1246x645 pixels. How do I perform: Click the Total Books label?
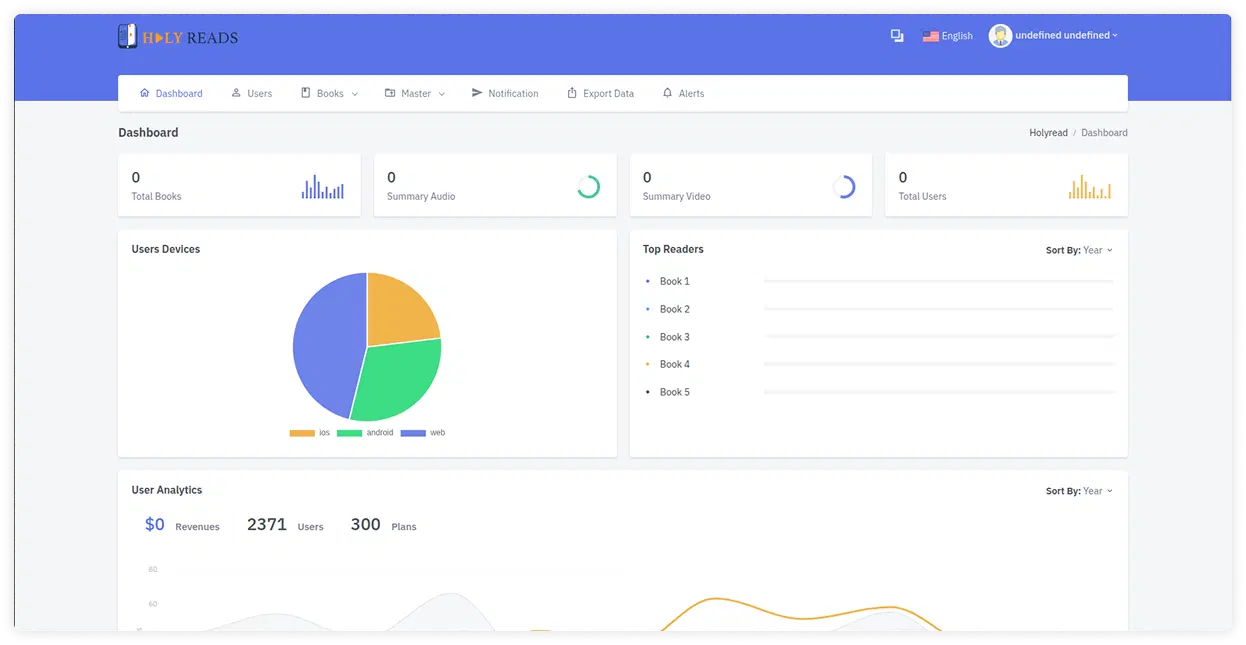(x=156, y=197)
